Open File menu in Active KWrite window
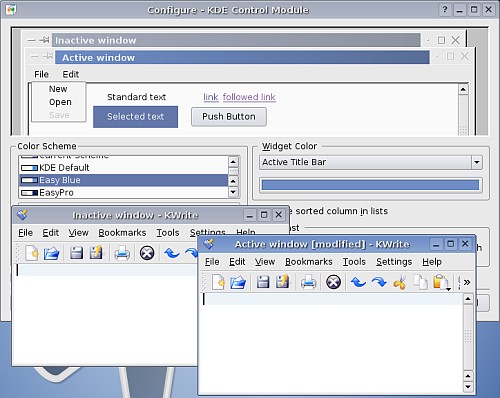The height and width of the screenshot is (398, 500). pos(212,262)
